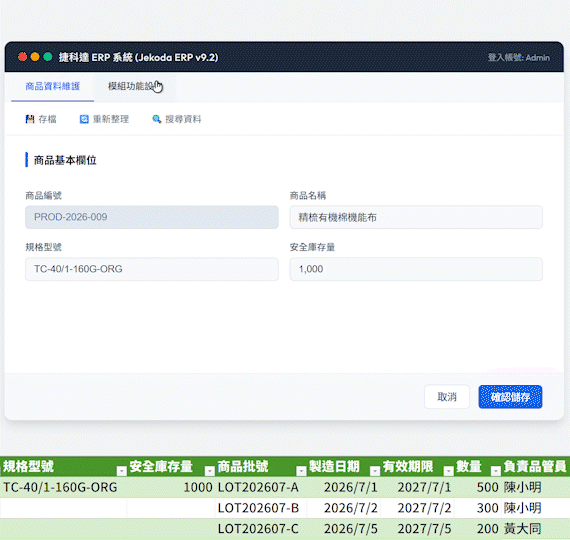570x540 pixels.
Task: Click the 取消 cancel button
Action: coord(447,397)
